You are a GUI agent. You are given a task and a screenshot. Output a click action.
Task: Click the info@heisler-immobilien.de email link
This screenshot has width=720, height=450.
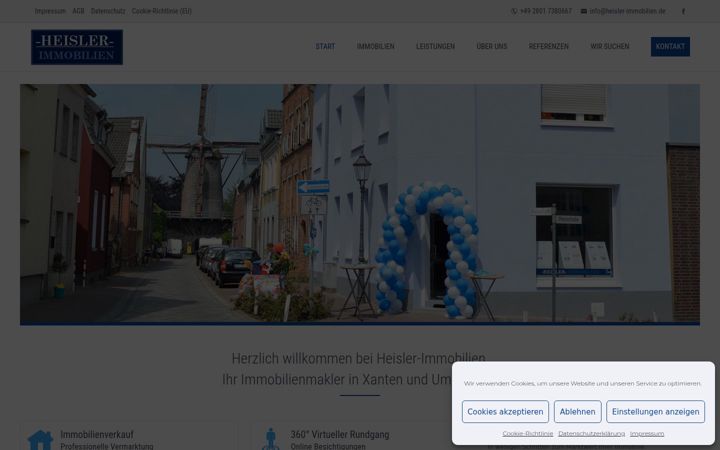pyautogui.click(x=628, y=11)
